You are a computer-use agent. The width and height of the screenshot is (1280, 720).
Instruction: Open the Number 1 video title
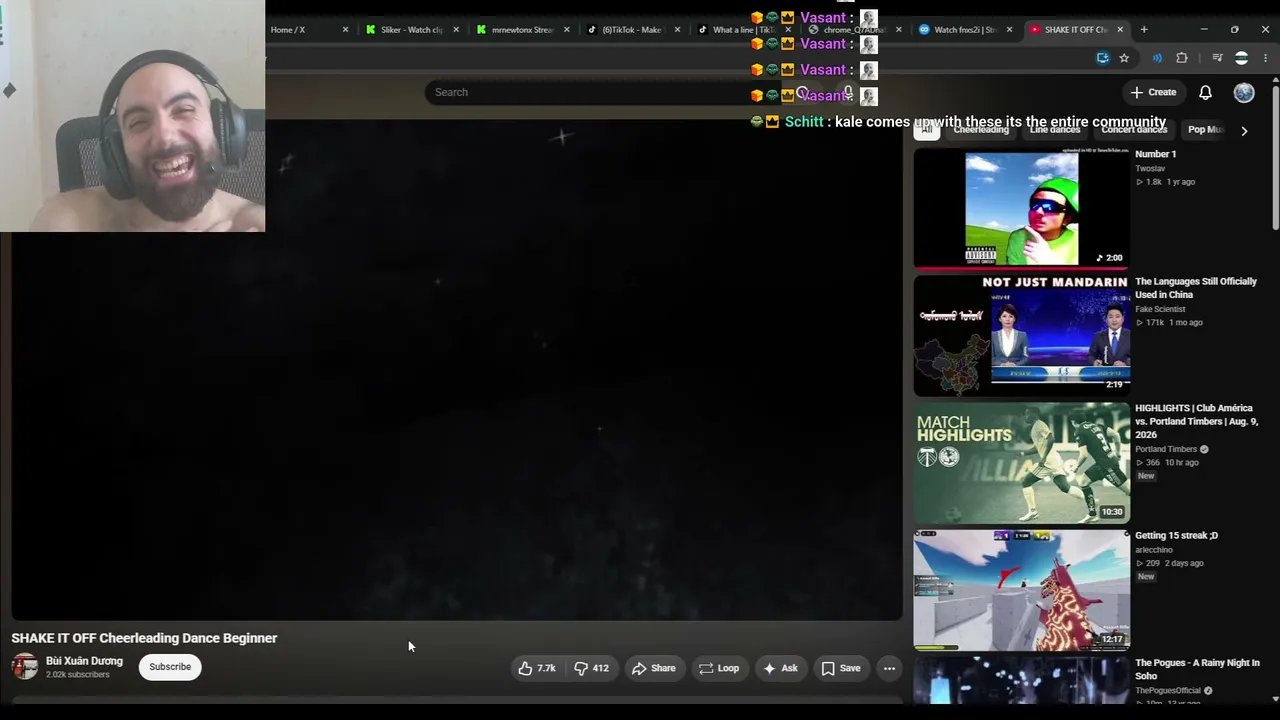pos(1155,154)
